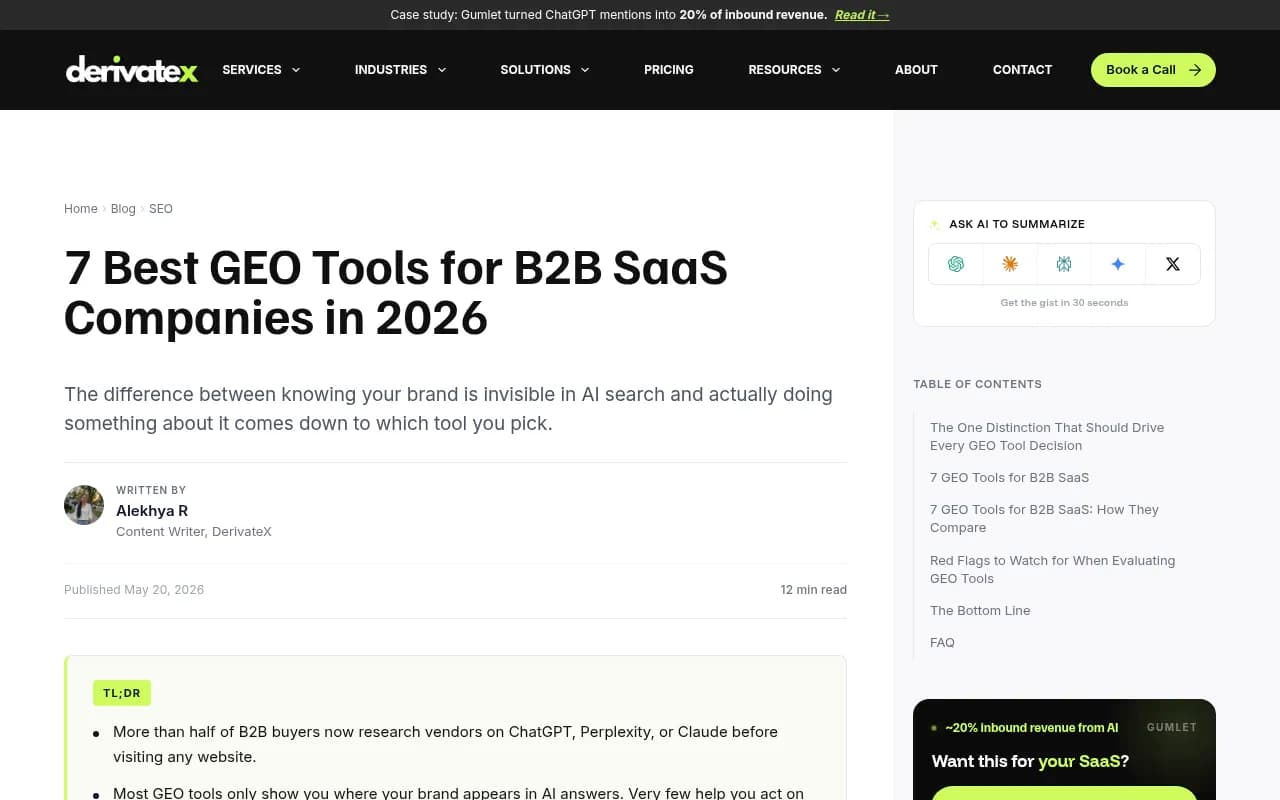Click the 'ASK AI TO SUMMARIZE' heading
Screen dimensions: 1280x800
(1017, 224)
